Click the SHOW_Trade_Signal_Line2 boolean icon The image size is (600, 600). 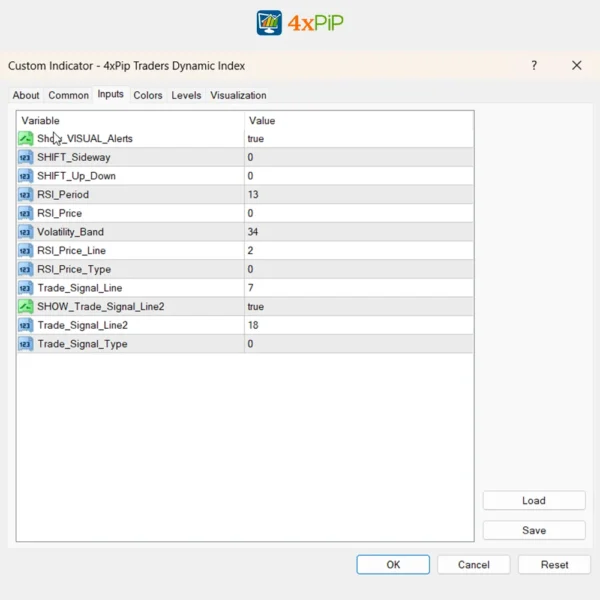pos(25,307)
